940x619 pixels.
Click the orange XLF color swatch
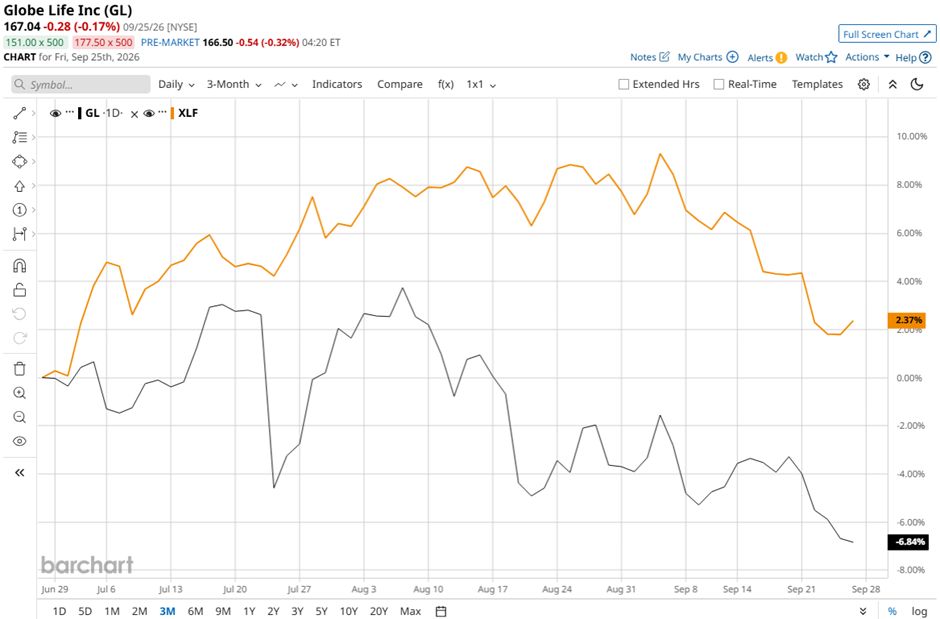tap(173, 113)
